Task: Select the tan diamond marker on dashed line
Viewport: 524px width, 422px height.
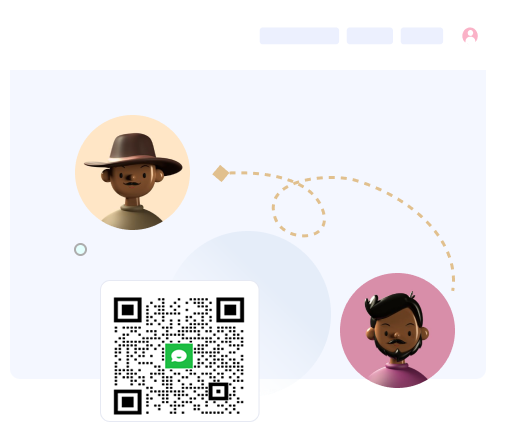Action: [x=221, y=173]
